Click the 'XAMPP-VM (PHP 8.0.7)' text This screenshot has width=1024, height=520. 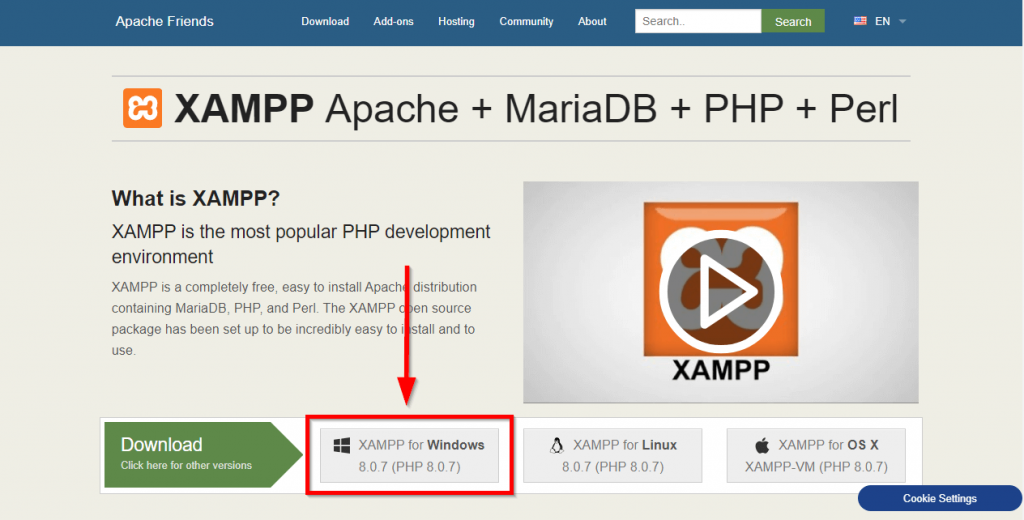coord(816,467)
